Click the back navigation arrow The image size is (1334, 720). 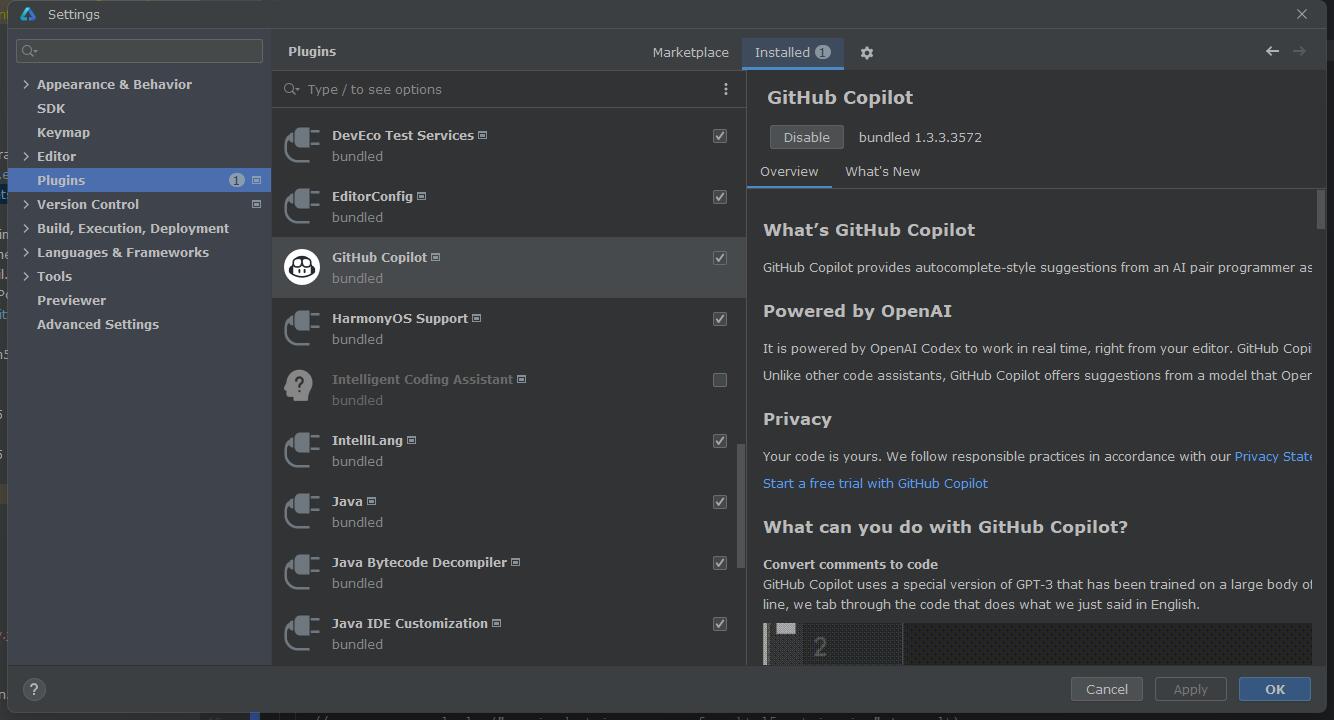1272,51
